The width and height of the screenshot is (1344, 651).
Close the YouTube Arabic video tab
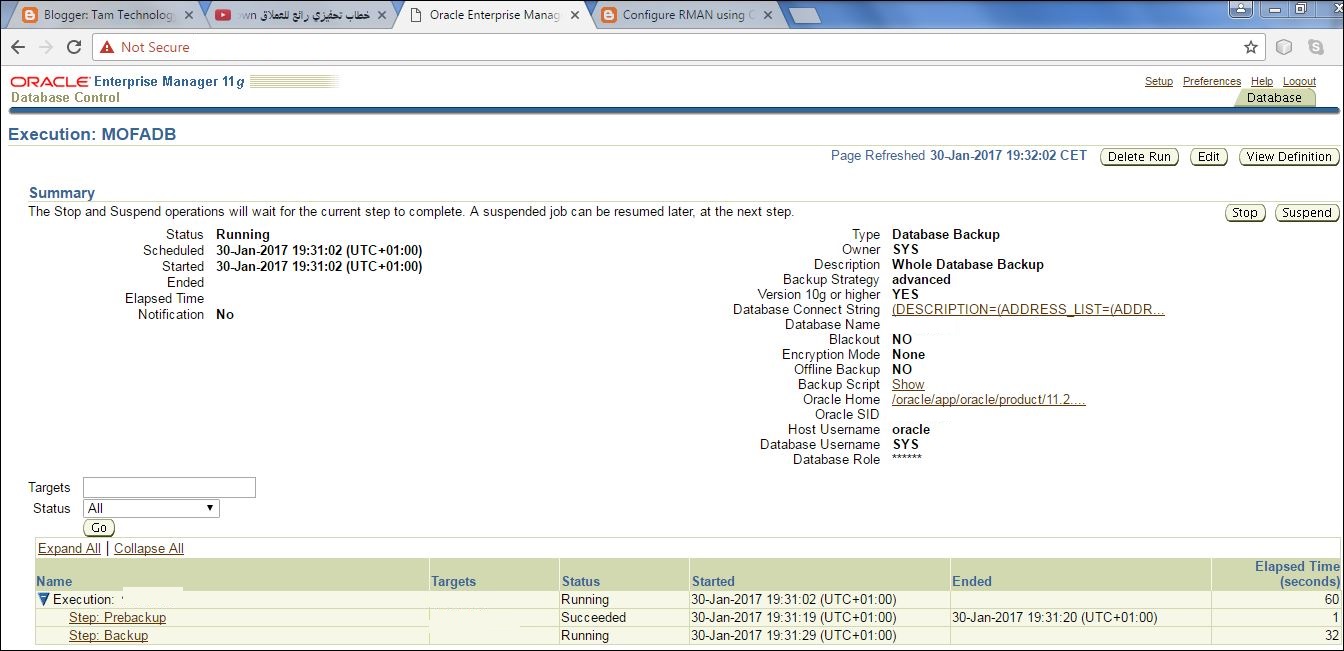click(x=381, y=15)
